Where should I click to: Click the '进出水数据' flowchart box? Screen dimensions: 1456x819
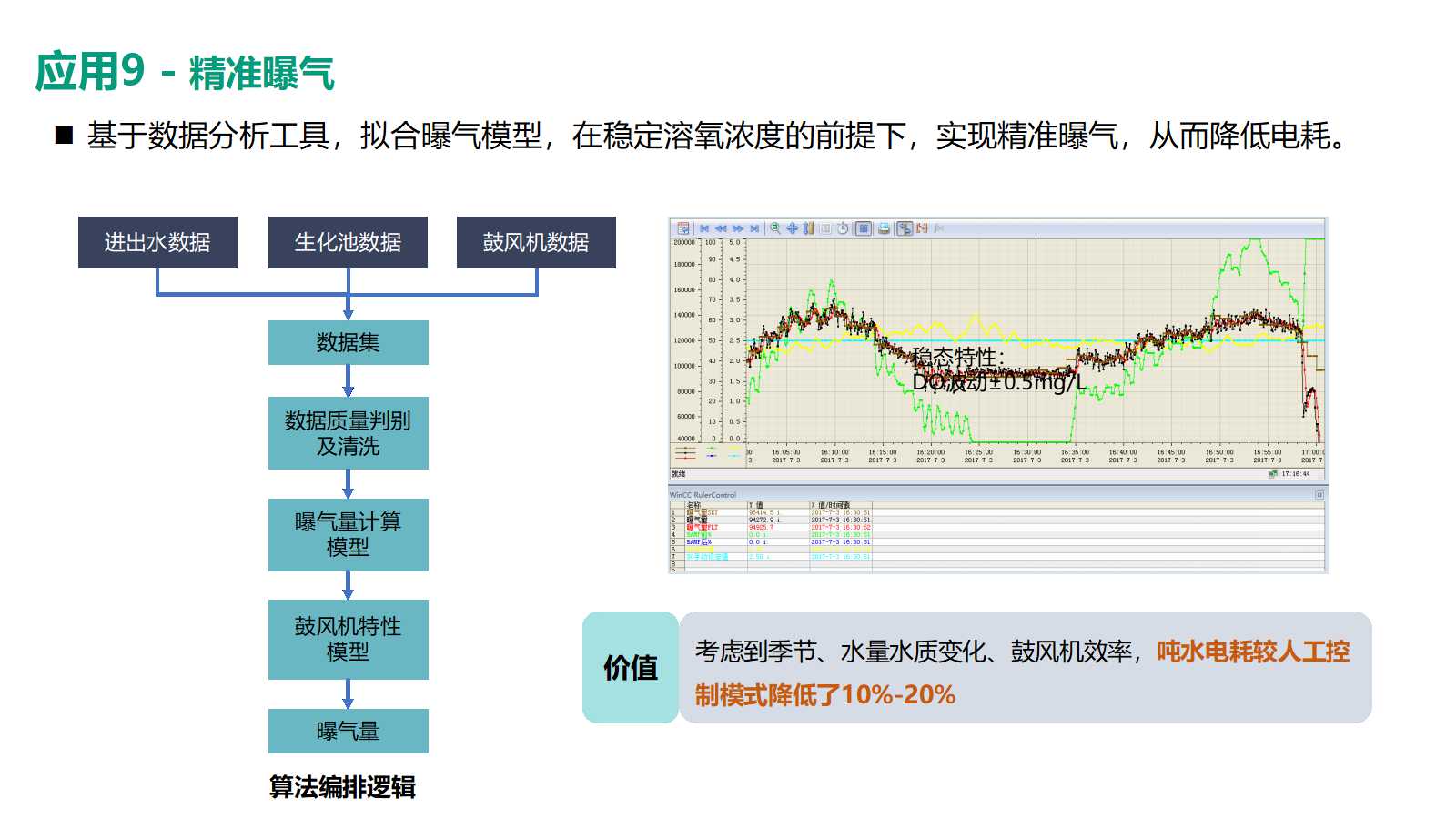point(157,242)
